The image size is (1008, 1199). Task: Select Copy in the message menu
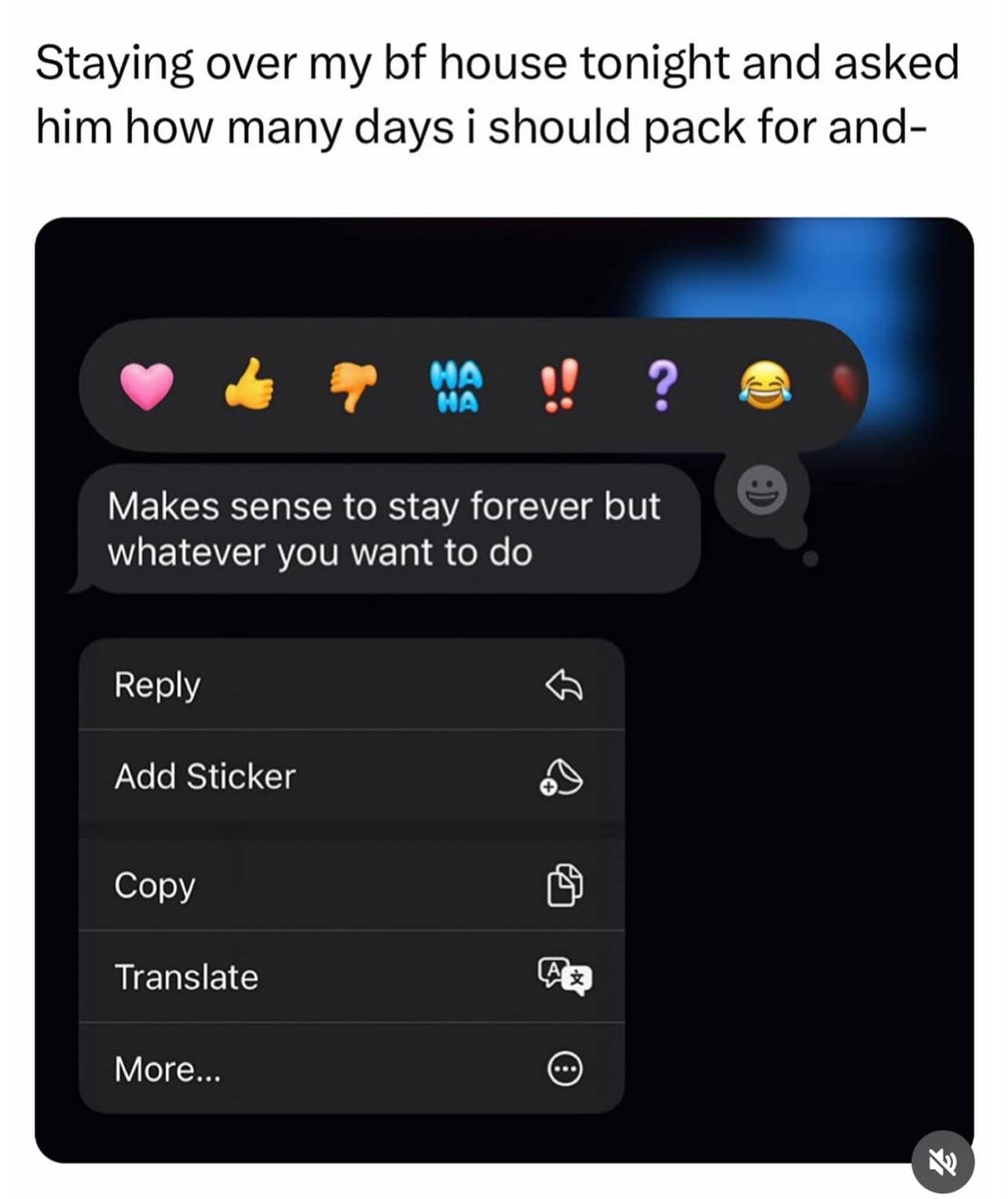(352, 885)
